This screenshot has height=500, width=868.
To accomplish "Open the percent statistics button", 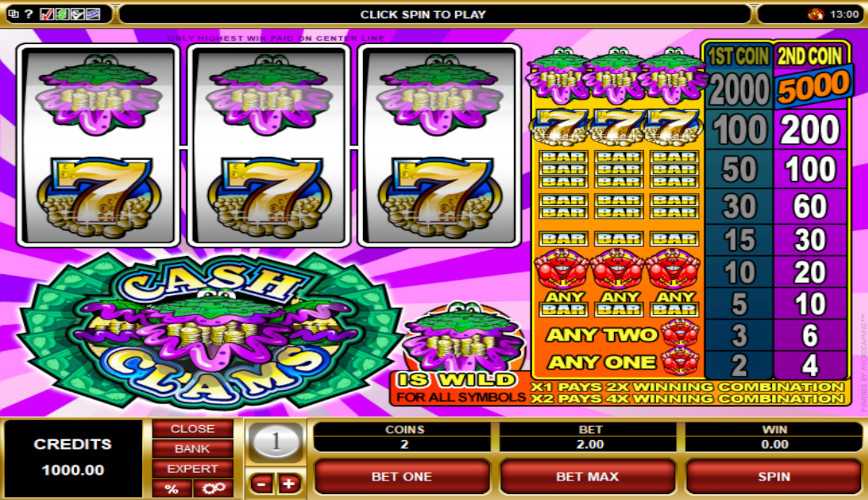I will pyautogui.click(x=172, y=488).
